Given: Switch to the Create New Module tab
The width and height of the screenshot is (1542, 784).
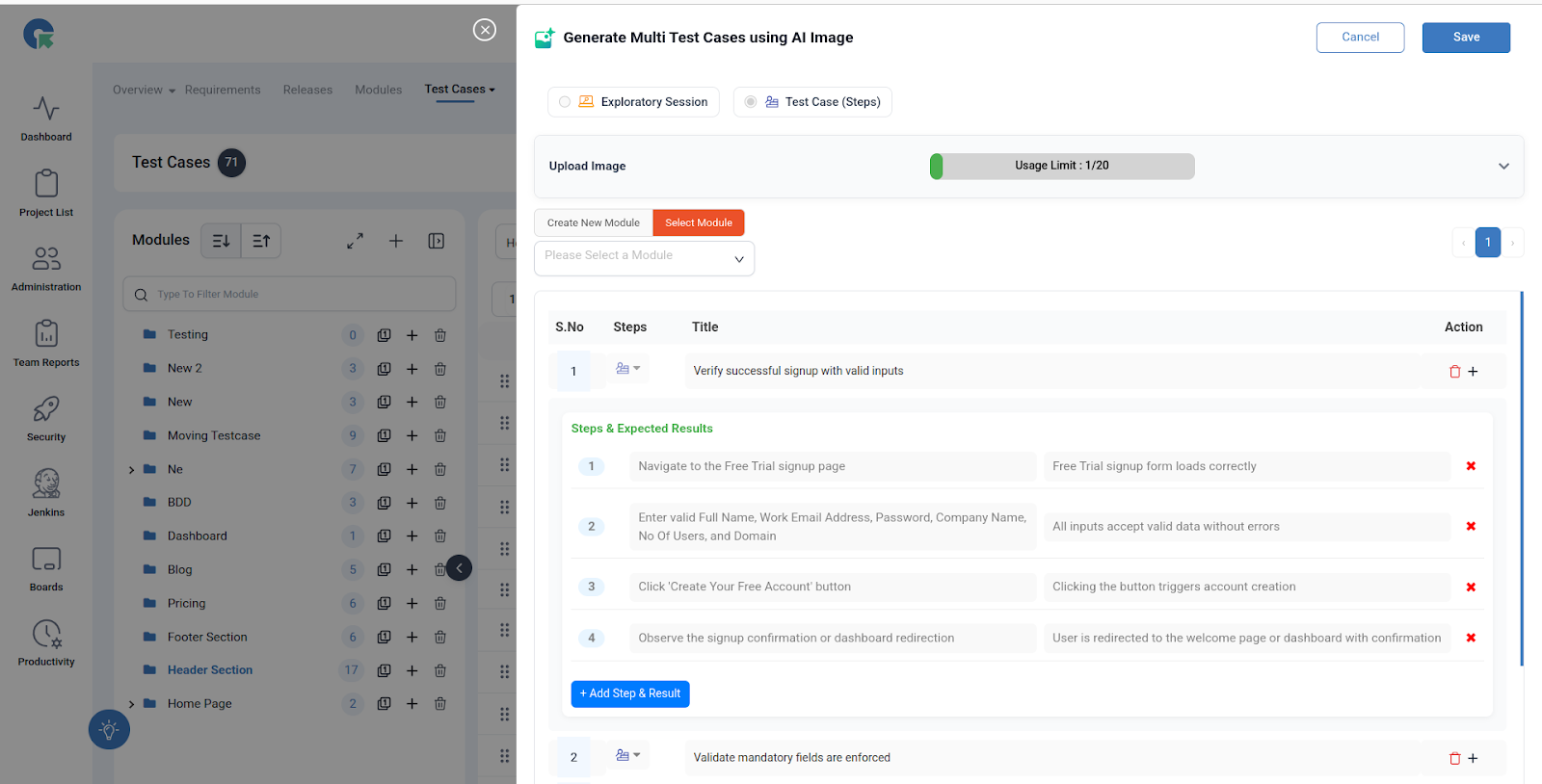Looking at the screenshot, I should pos(593,222).
